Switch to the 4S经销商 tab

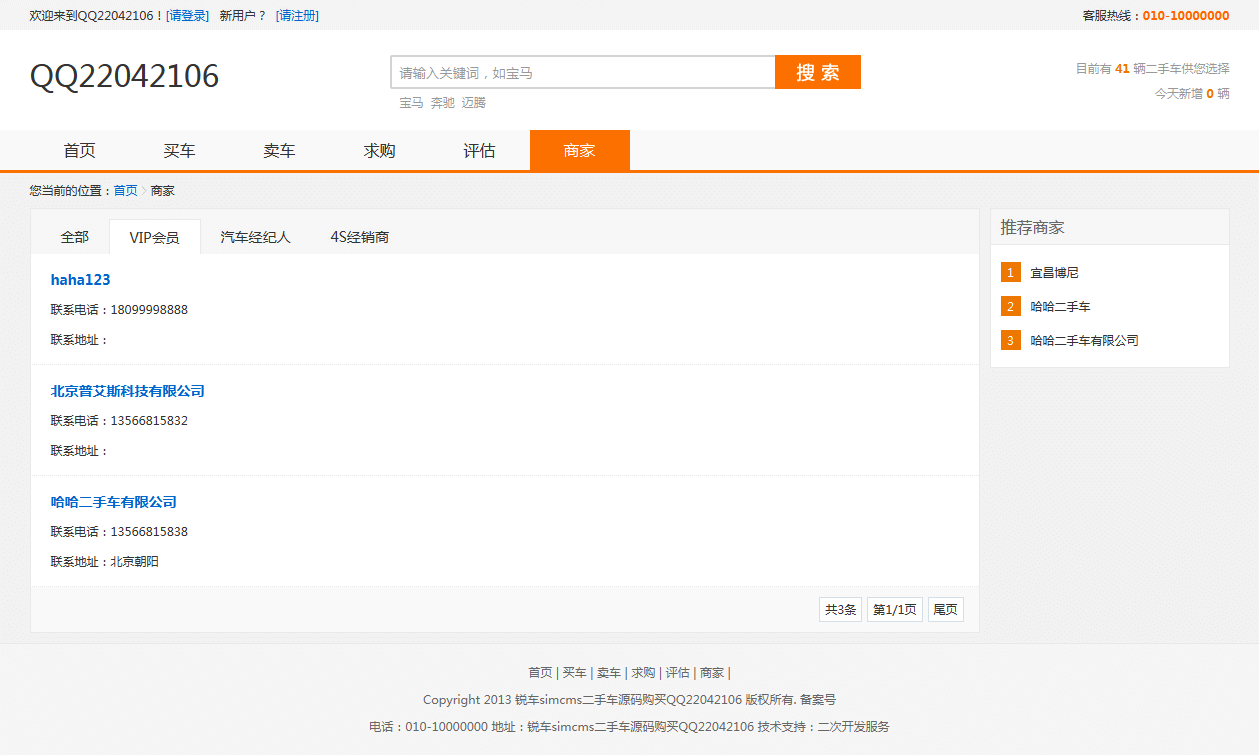[x=360, y=237]
